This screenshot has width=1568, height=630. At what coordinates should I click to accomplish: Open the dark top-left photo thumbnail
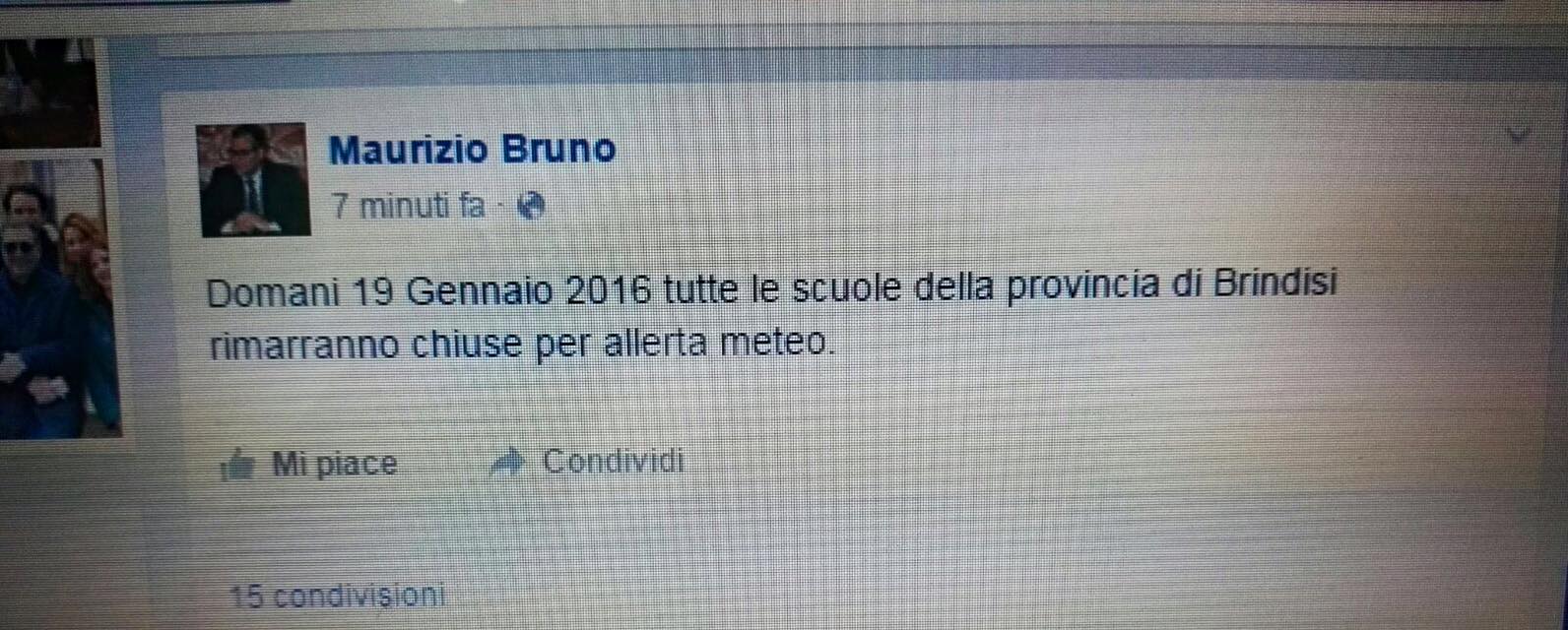(49, 93)
